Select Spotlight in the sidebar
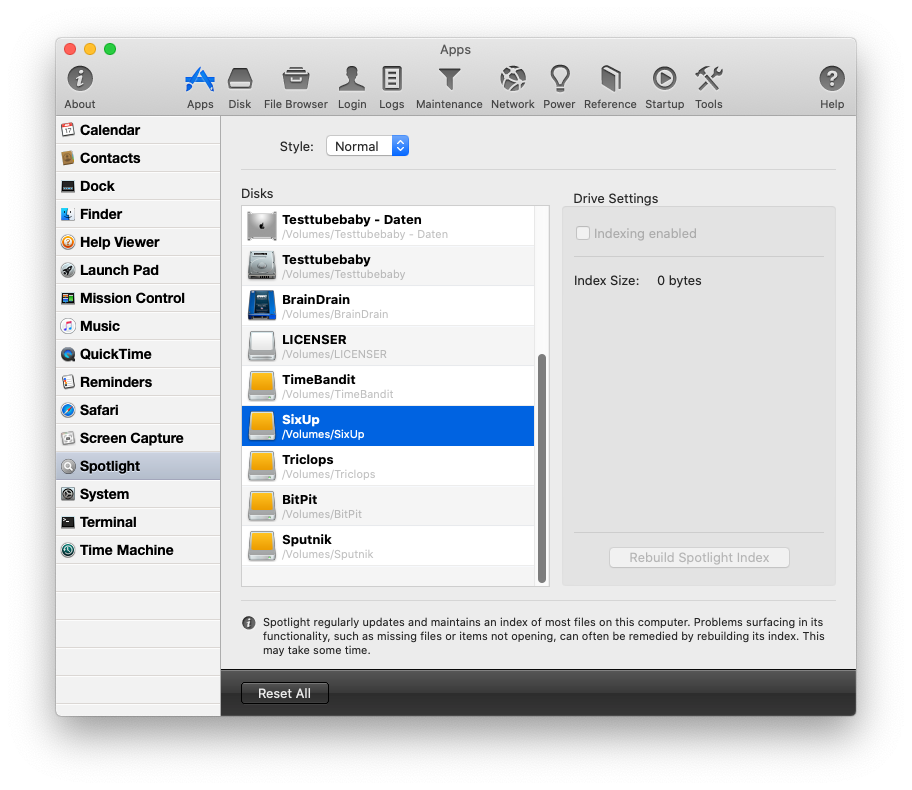The height and width of the screenshot is (790, 912). (138, 466)
